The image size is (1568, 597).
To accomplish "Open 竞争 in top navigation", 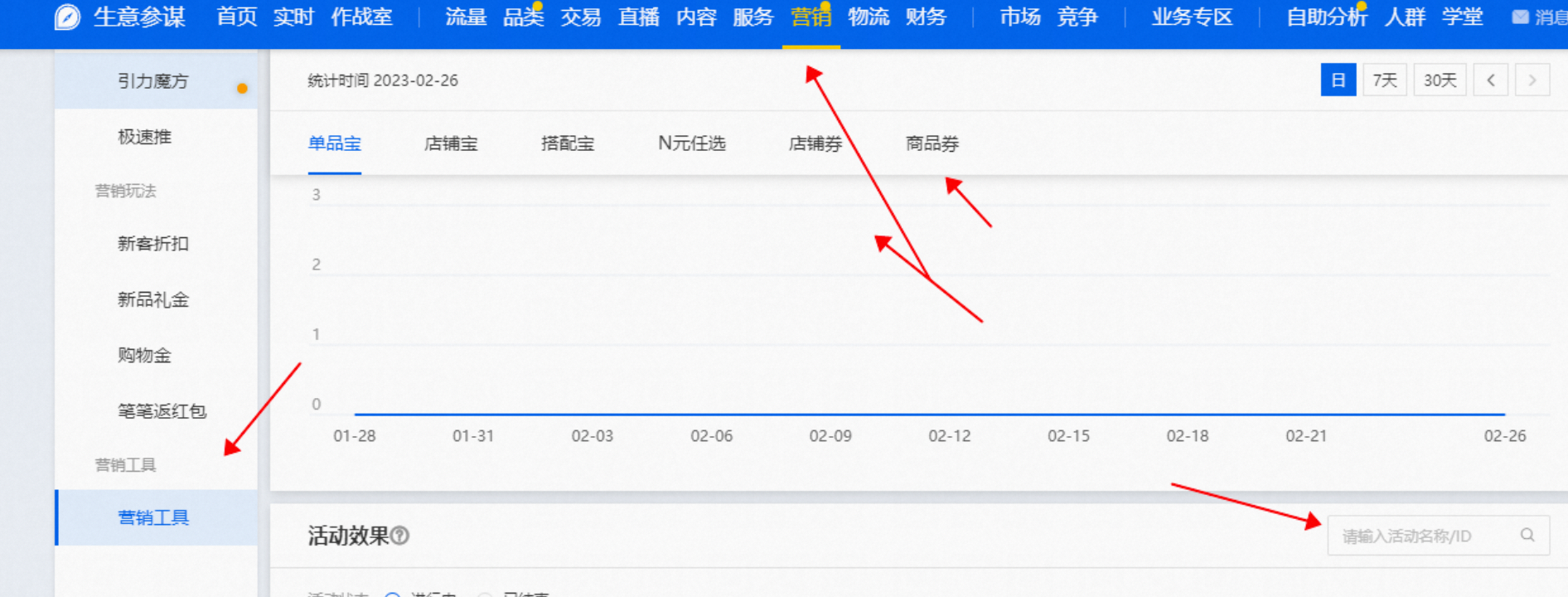I will point(1077,17).
